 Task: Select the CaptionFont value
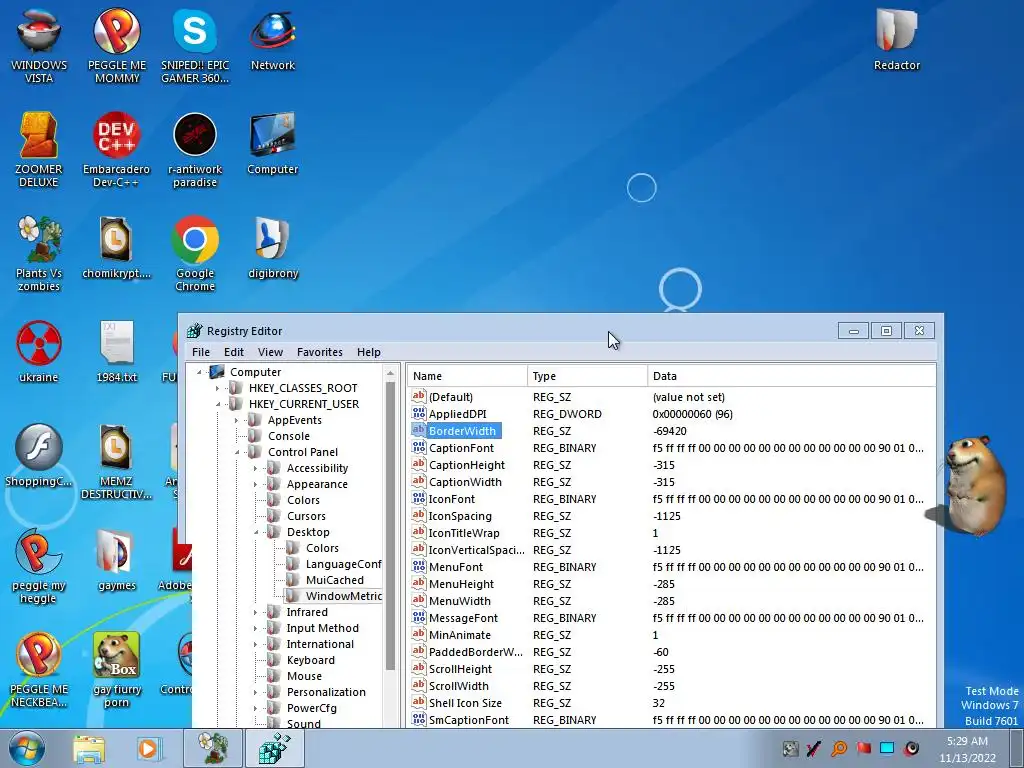pyautogui.click(x=461, y=448)
